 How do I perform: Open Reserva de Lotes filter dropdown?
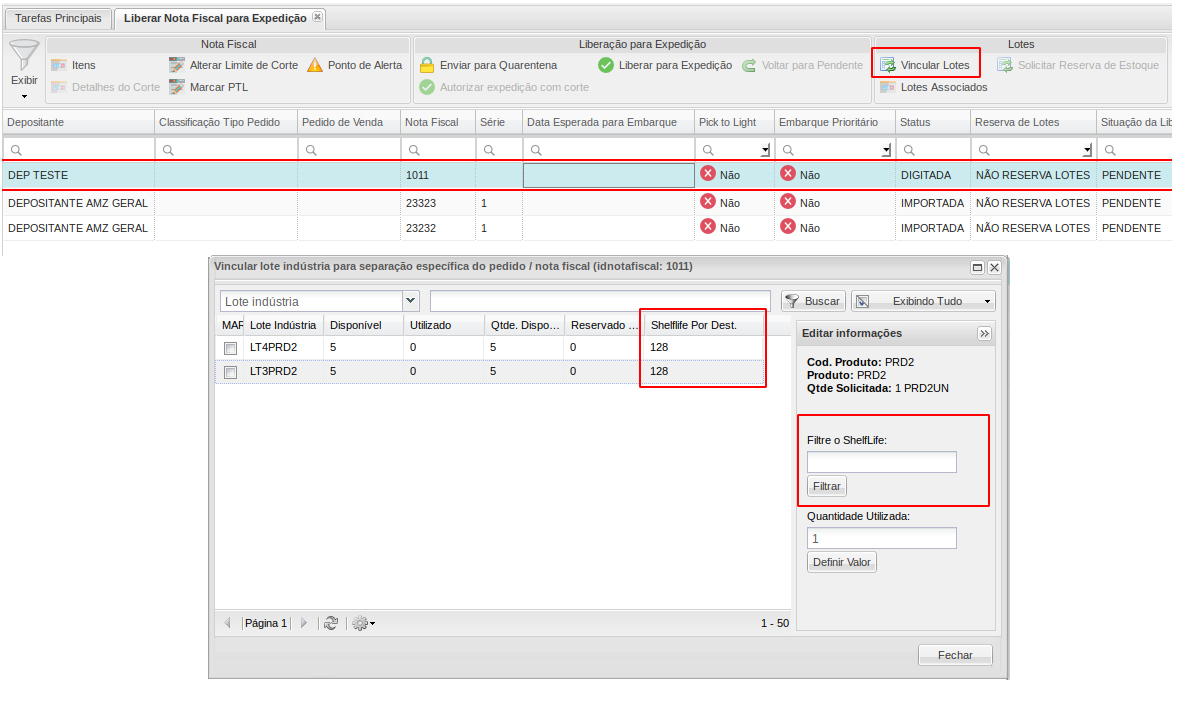(x=1088, y=151)
